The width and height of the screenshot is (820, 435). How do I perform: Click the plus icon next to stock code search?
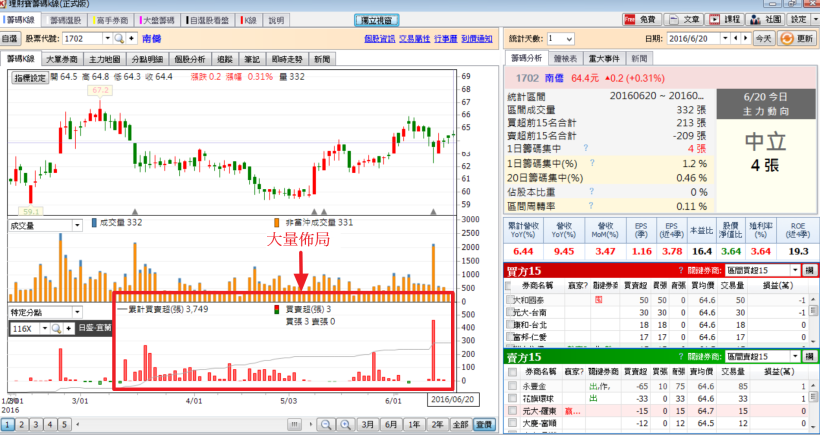tap(131, 38)
